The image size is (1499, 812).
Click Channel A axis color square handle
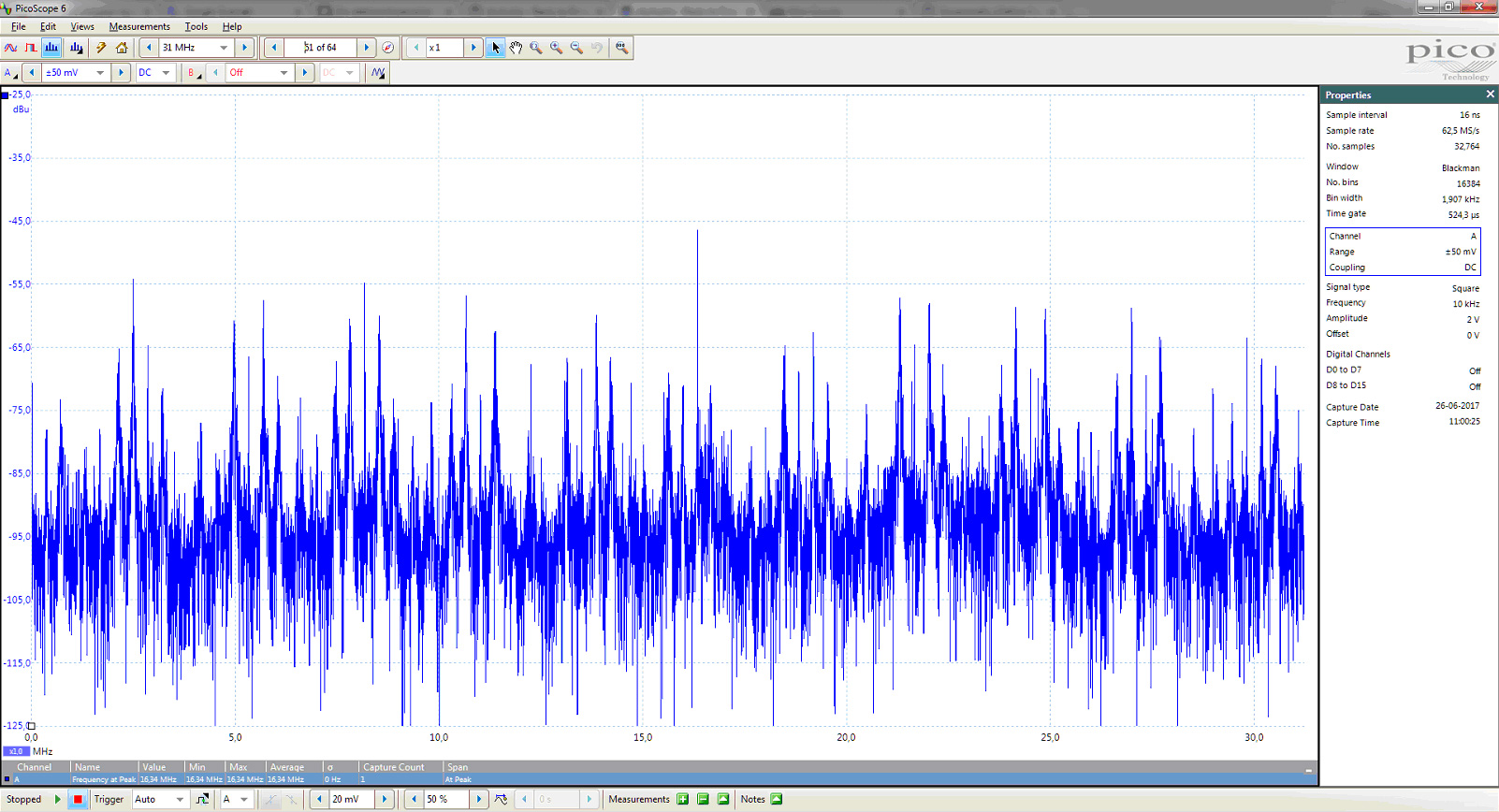[x=5, y=95]
